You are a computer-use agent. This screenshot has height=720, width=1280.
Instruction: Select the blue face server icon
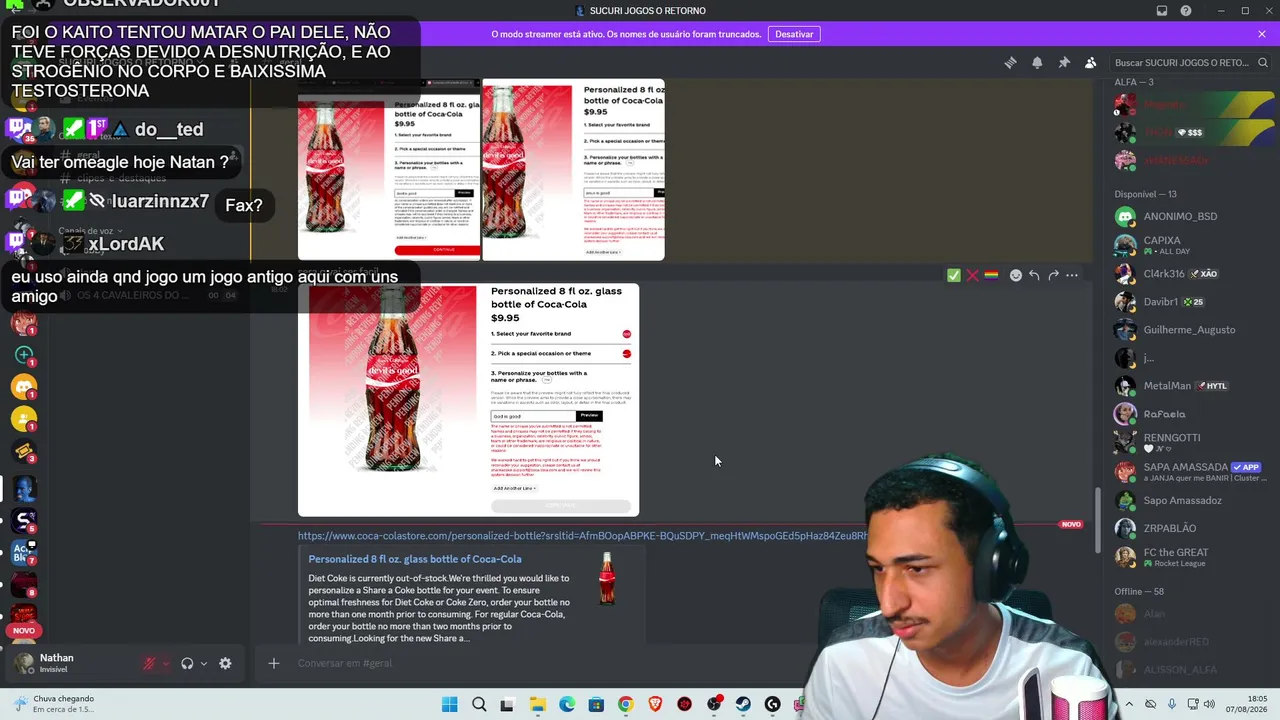pyautogui.click(x=24, y=488)
